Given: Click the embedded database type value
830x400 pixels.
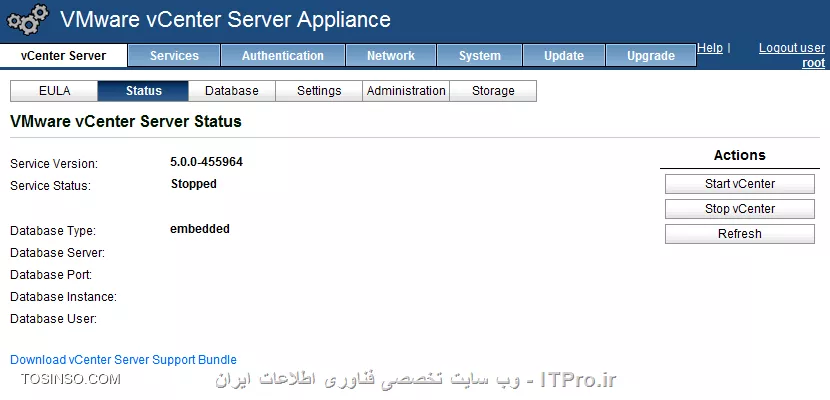Looking at the screenshot, I should tap(200, 229).
